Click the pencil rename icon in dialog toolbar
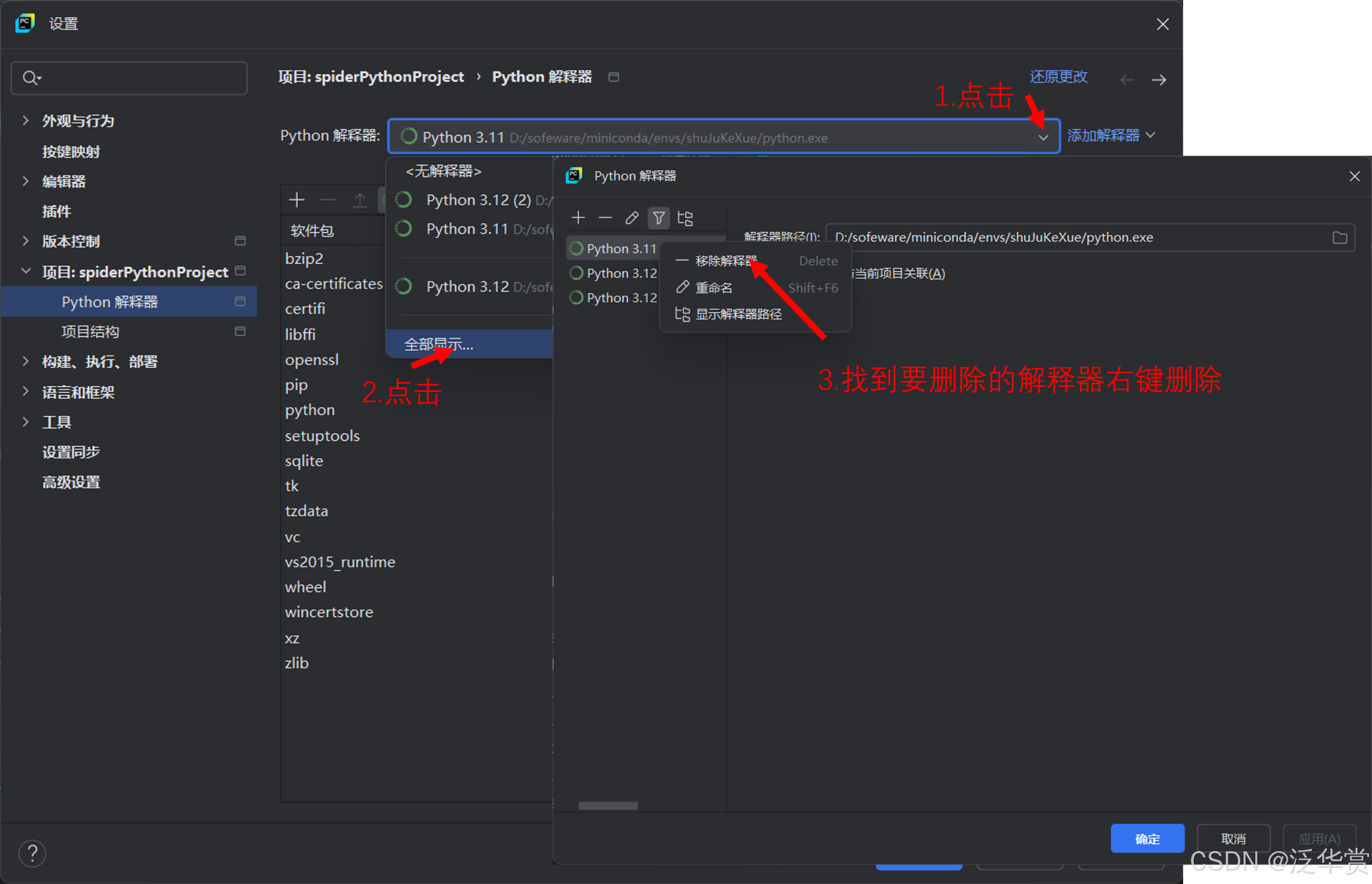The height and width of the screenshot is (884, 1372). pyautogui.click(x=632, y=218)
